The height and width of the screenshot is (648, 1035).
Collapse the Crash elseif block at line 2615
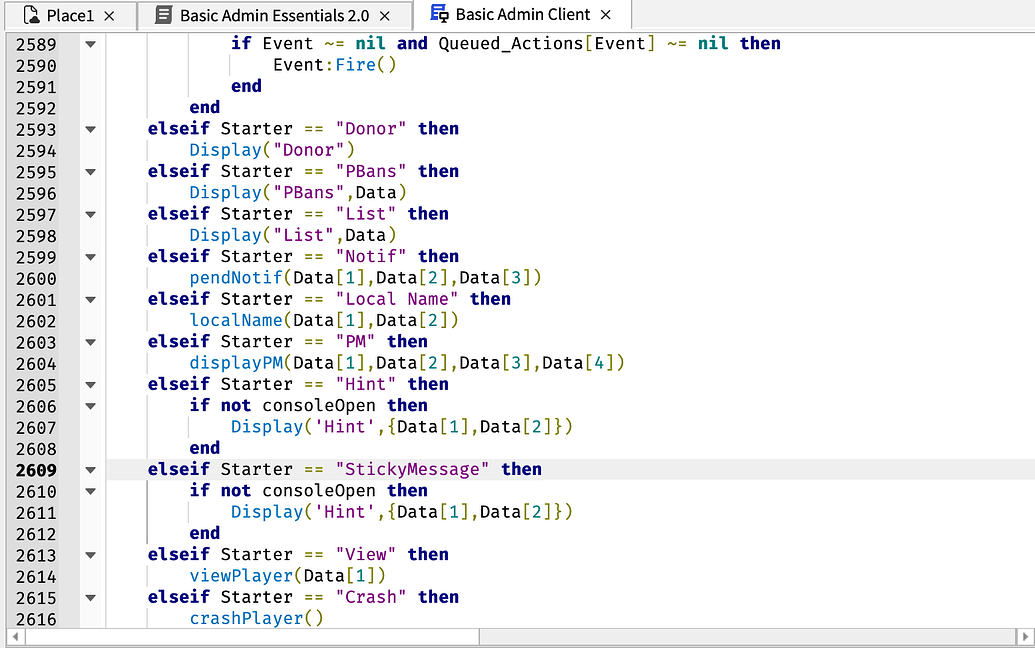coord(89,597)
